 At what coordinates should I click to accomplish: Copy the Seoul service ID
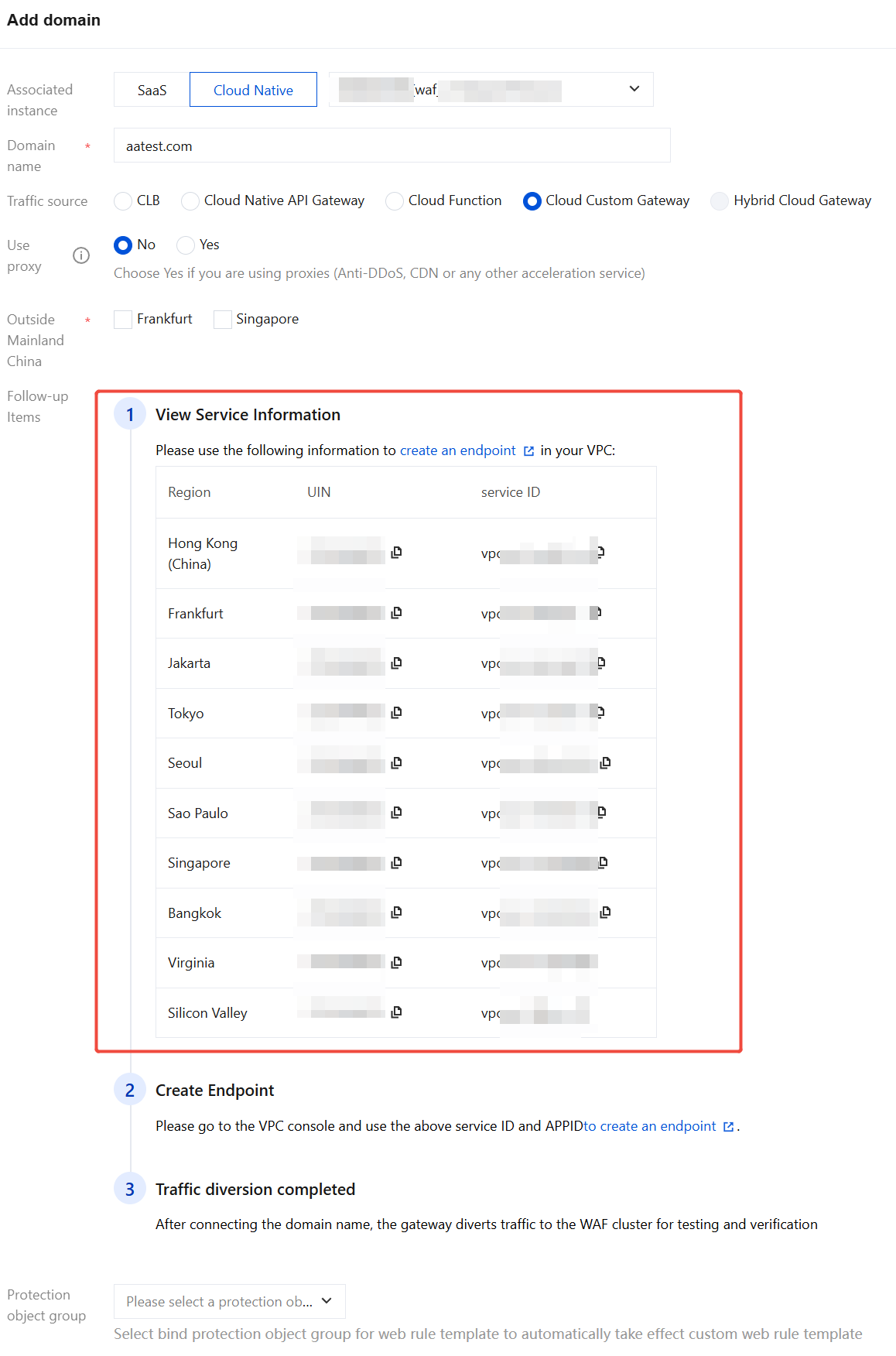[x=605, y=763]
